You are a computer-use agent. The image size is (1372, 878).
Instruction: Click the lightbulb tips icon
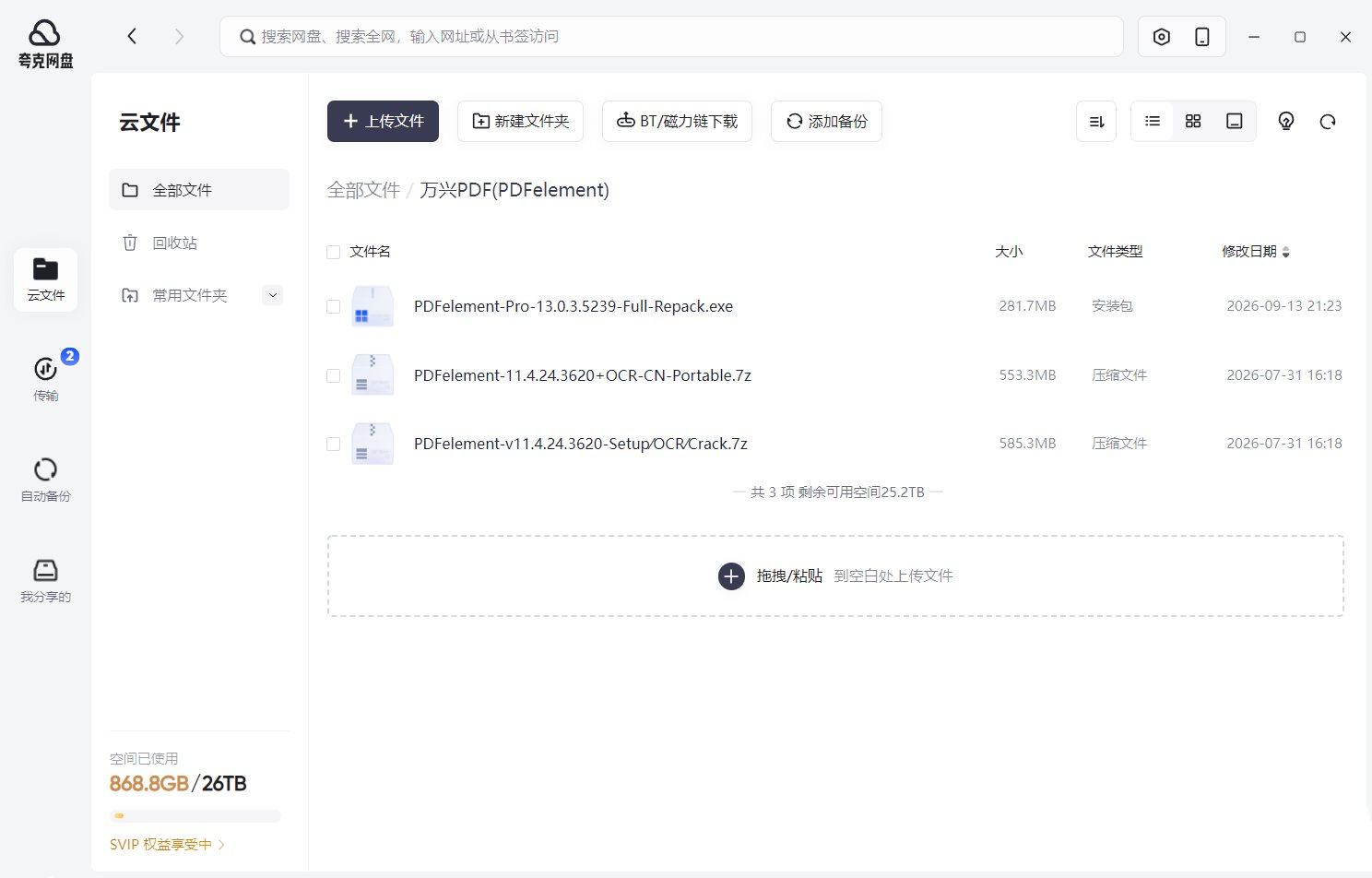tap(1286, 121)
